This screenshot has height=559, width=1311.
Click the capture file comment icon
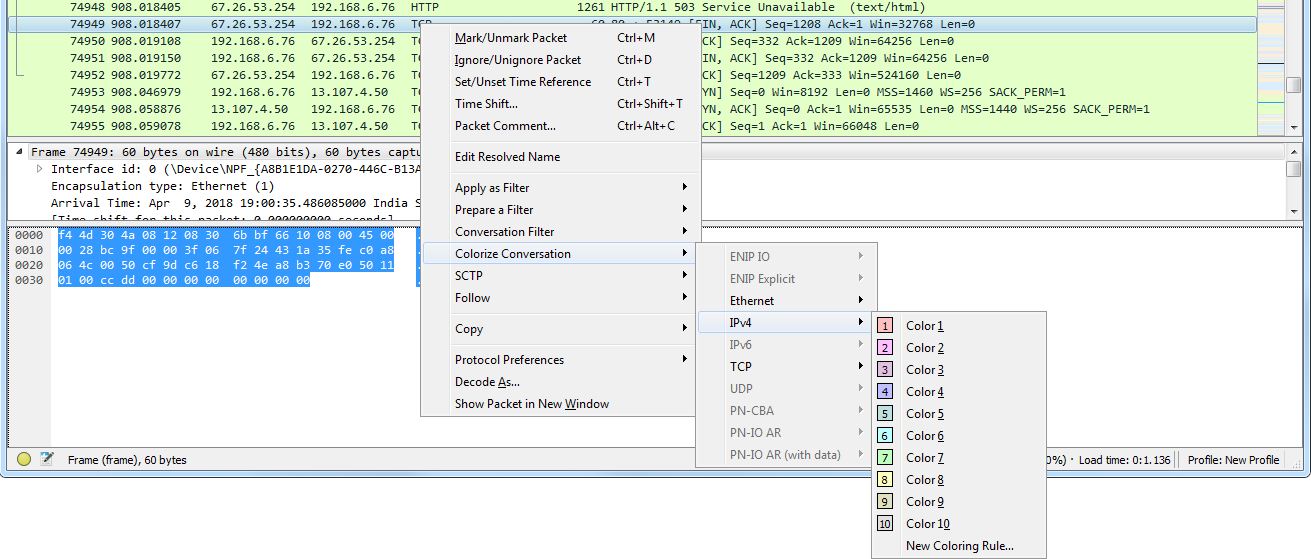point(46,460)
